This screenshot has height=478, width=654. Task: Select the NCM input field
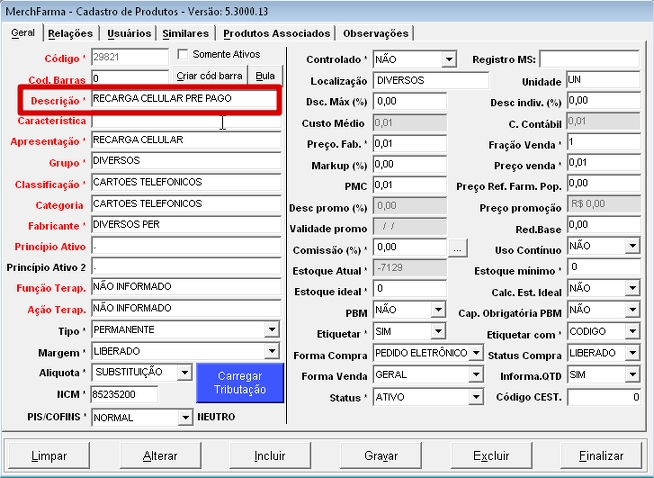(x=125, y=395)
